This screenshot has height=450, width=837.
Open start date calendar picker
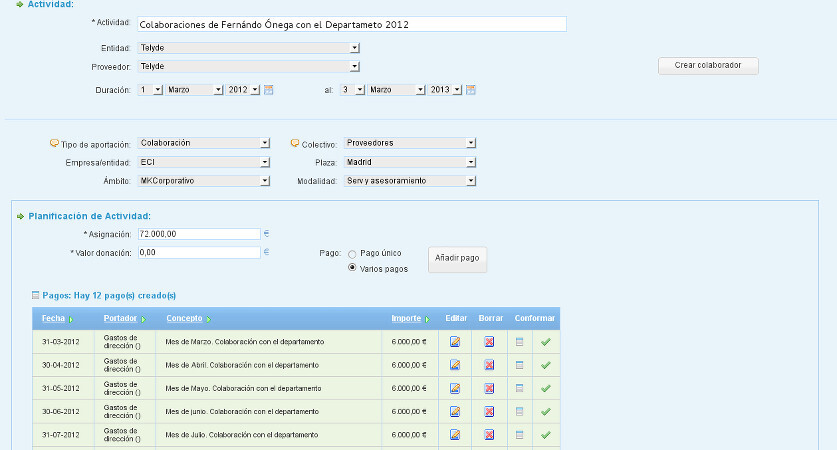pos(269,90)
